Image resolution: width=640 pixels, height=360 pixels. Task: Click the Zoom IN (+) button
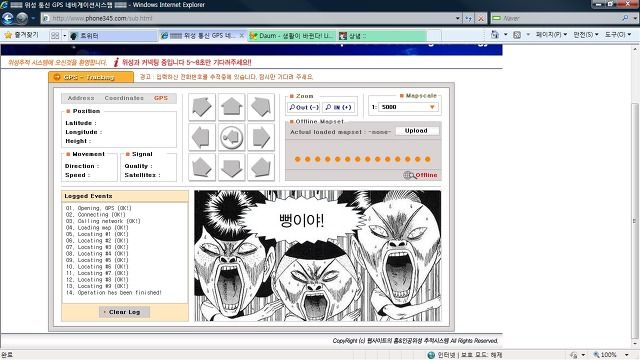tap(339, 107)
